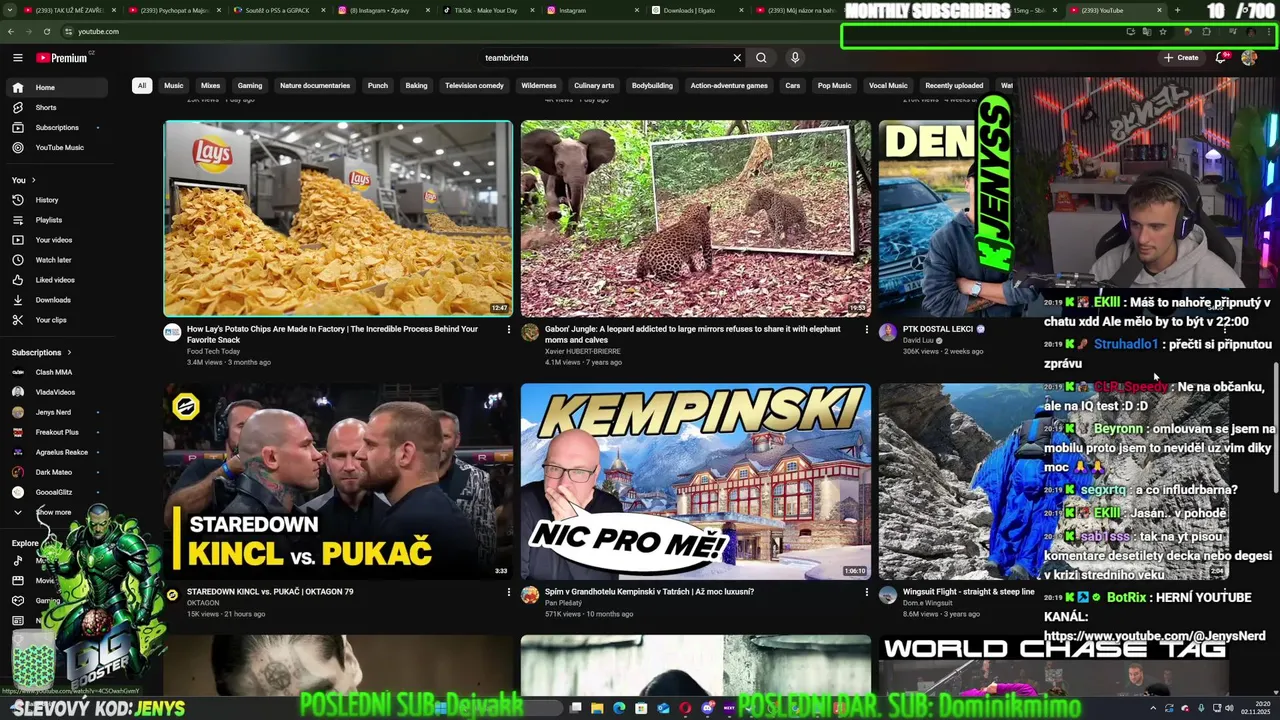1280x720 pixels.
Task: Select the Wilderness filter chip
Action: [x=539, y=86]
